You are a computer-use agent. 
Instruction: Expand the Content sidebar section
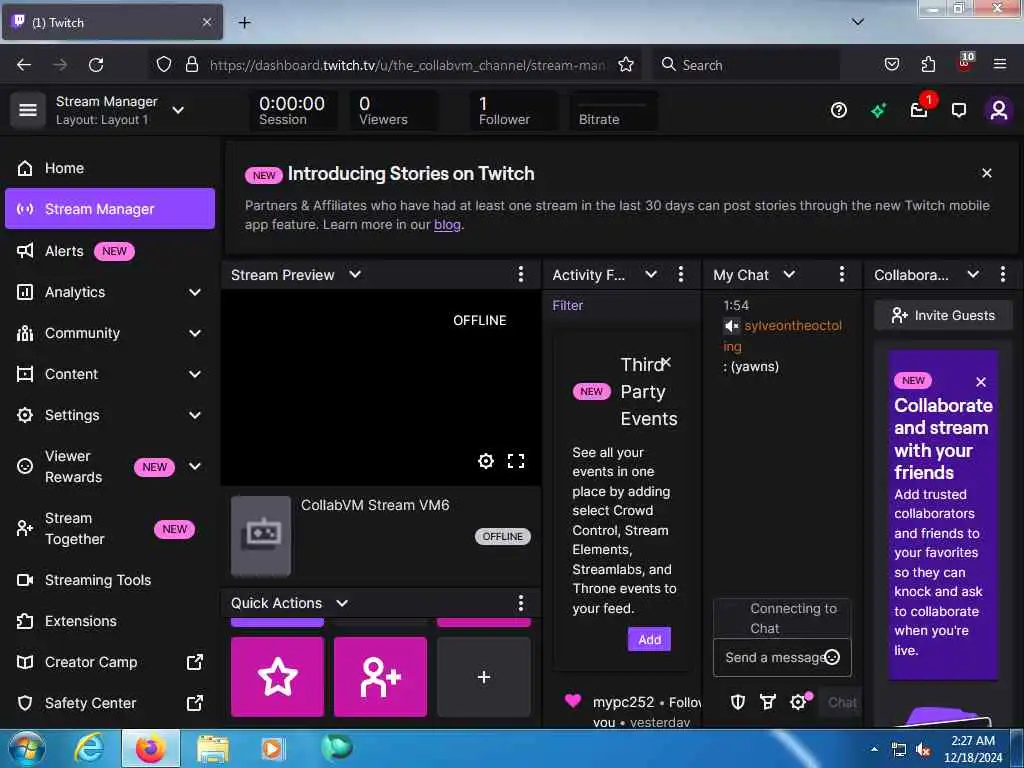pyautogui.click(x=195, y=374)
